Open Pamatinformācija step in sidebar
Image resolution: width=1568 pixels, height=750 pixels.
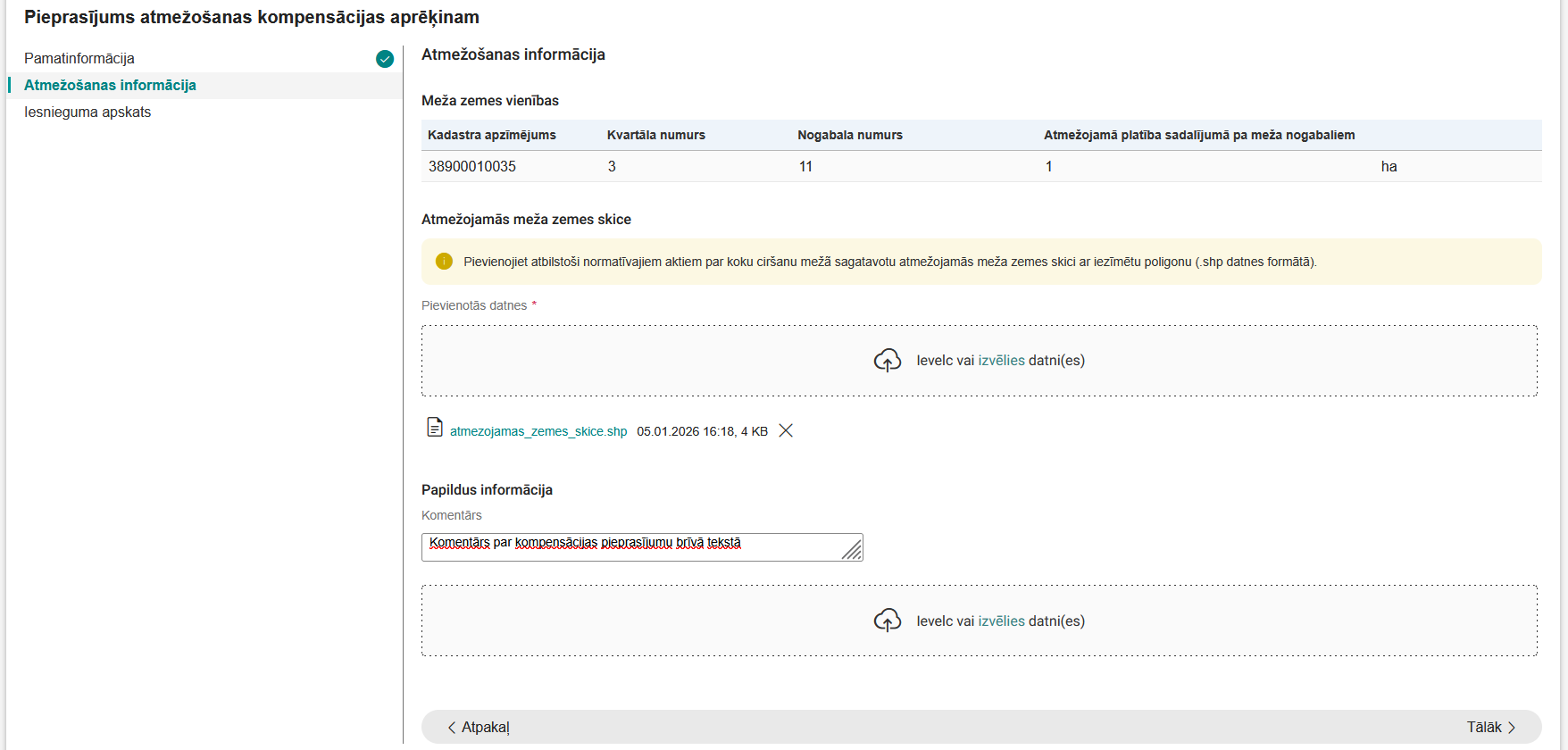(x=79, y=59)
